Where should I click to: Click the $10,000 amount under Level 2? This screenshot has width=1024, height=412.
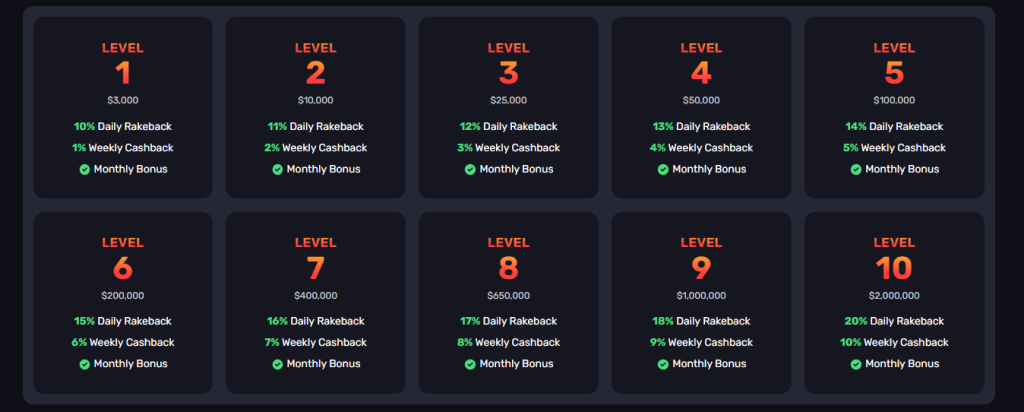315,101
